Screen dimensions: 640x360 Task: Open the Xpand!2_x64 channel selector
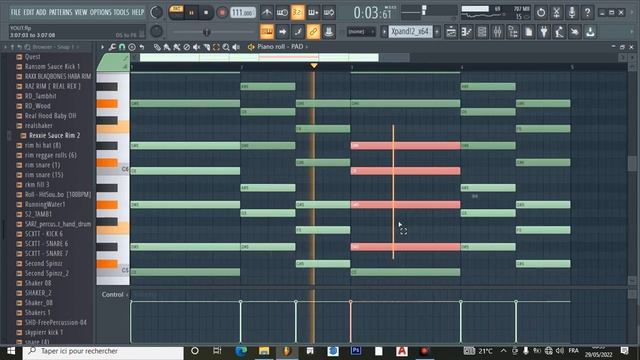click(x=410, y=31)
